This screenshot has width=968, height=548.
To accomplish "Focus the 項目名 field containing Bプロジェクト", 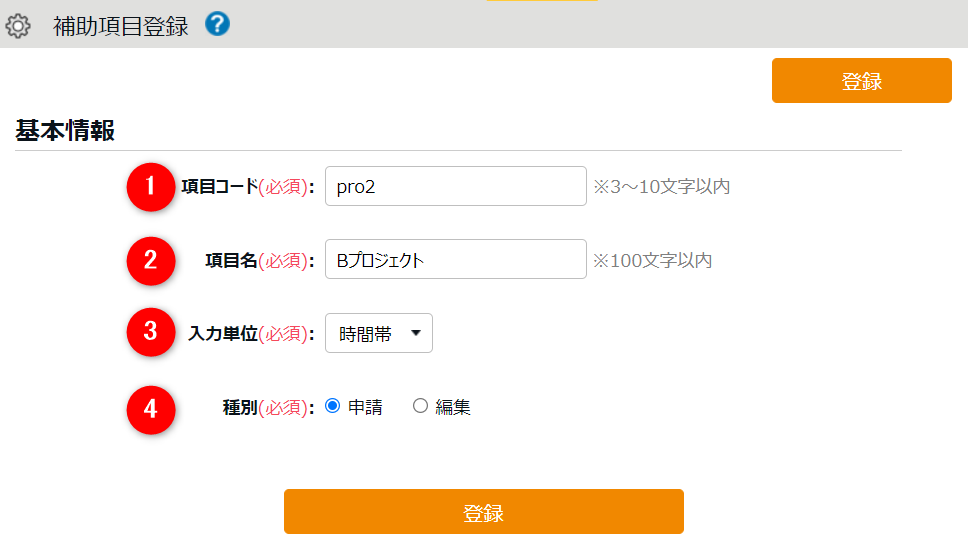I will click(455, 260).
